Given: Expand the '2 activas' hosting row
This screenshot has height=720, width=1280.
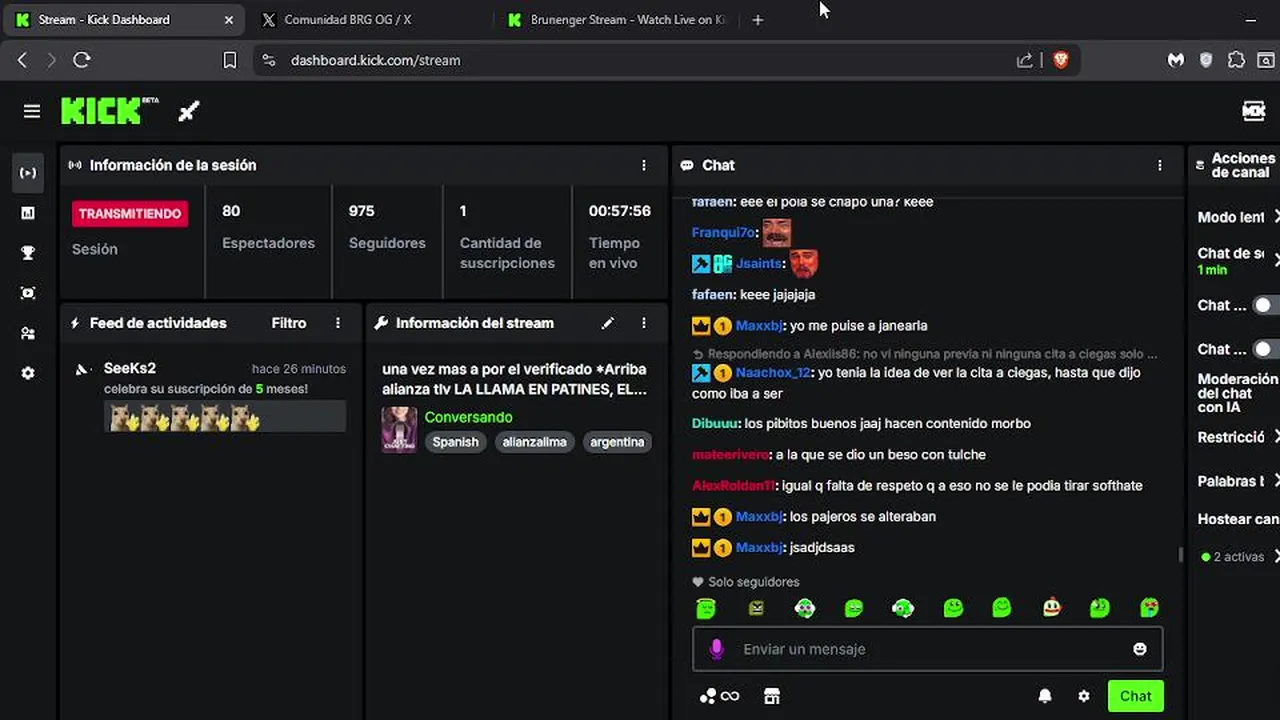Looking at the screenshot, I should [x=1239, y=556].
